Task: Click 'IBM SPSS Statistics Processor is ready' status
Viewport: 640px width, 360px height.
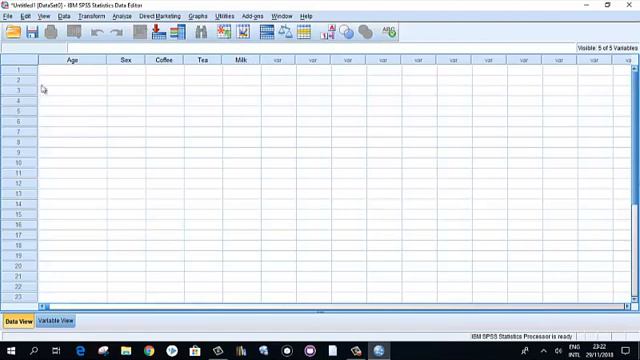Action: [x=522, y=336]
